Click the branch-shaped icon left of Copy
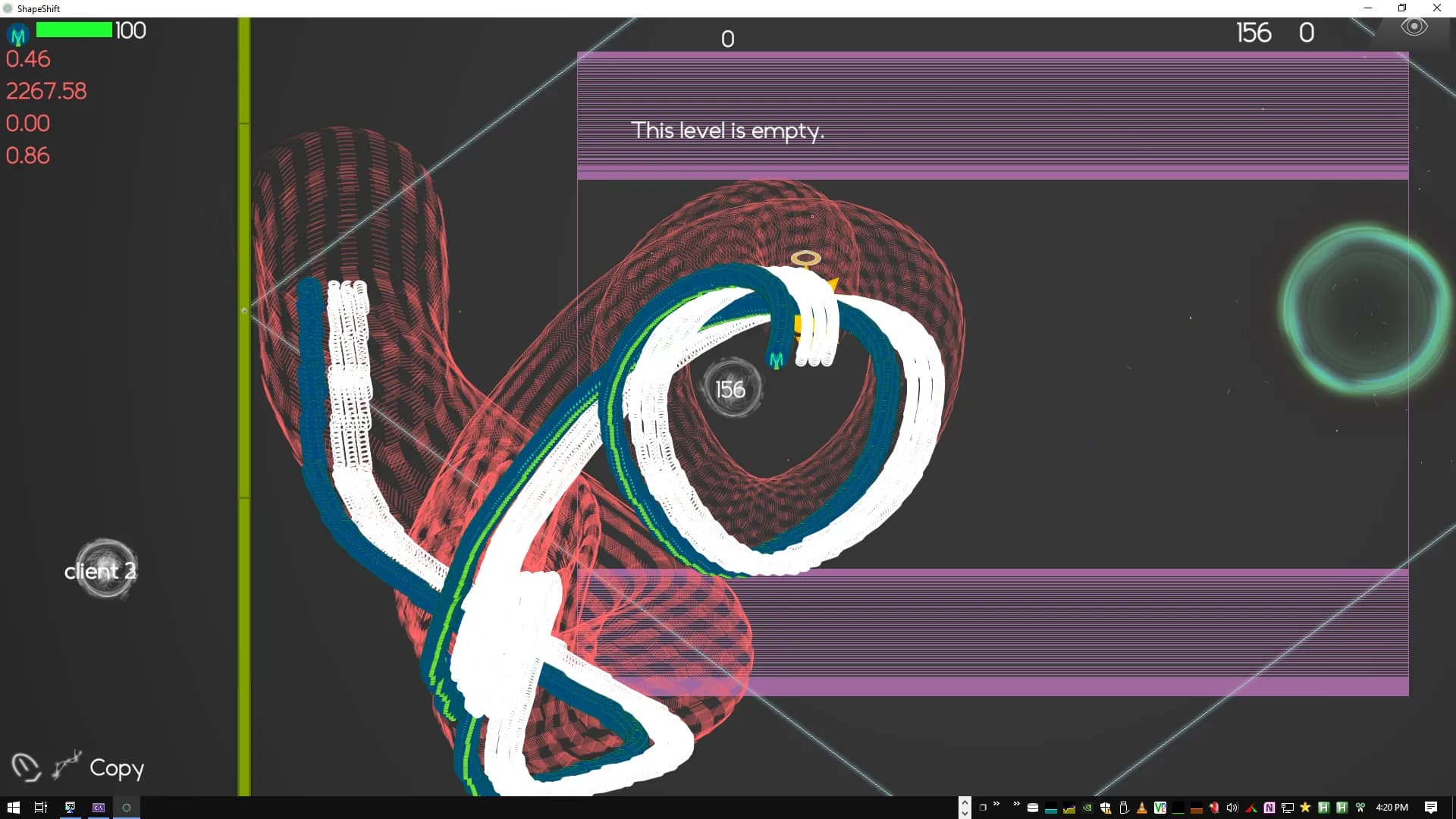Viewport: 1456px width, 819px height. [x=67, y=764]
